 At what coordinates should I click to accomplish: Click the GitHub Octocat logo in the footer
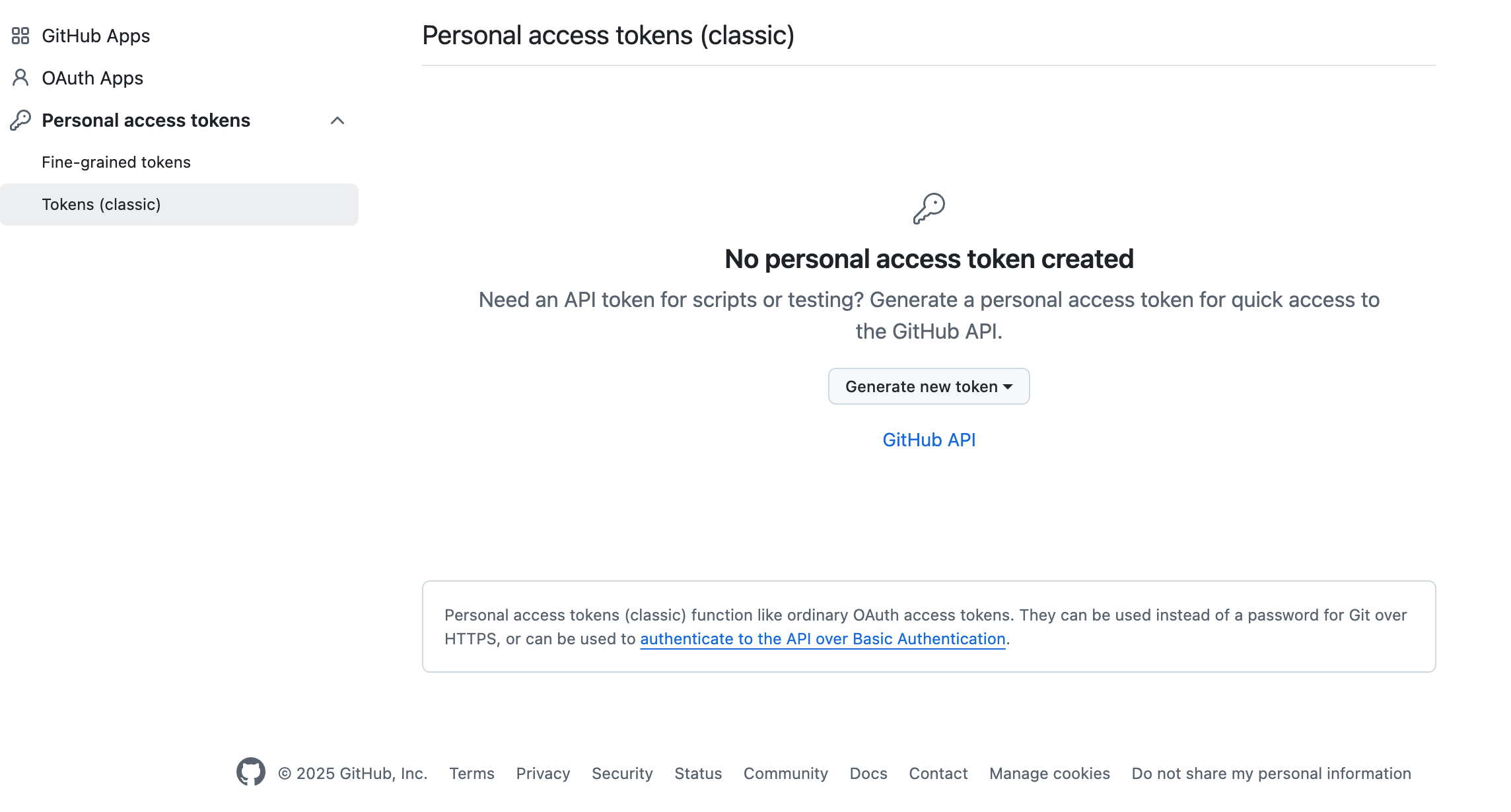pyautogui.click(x=250, y=773)
